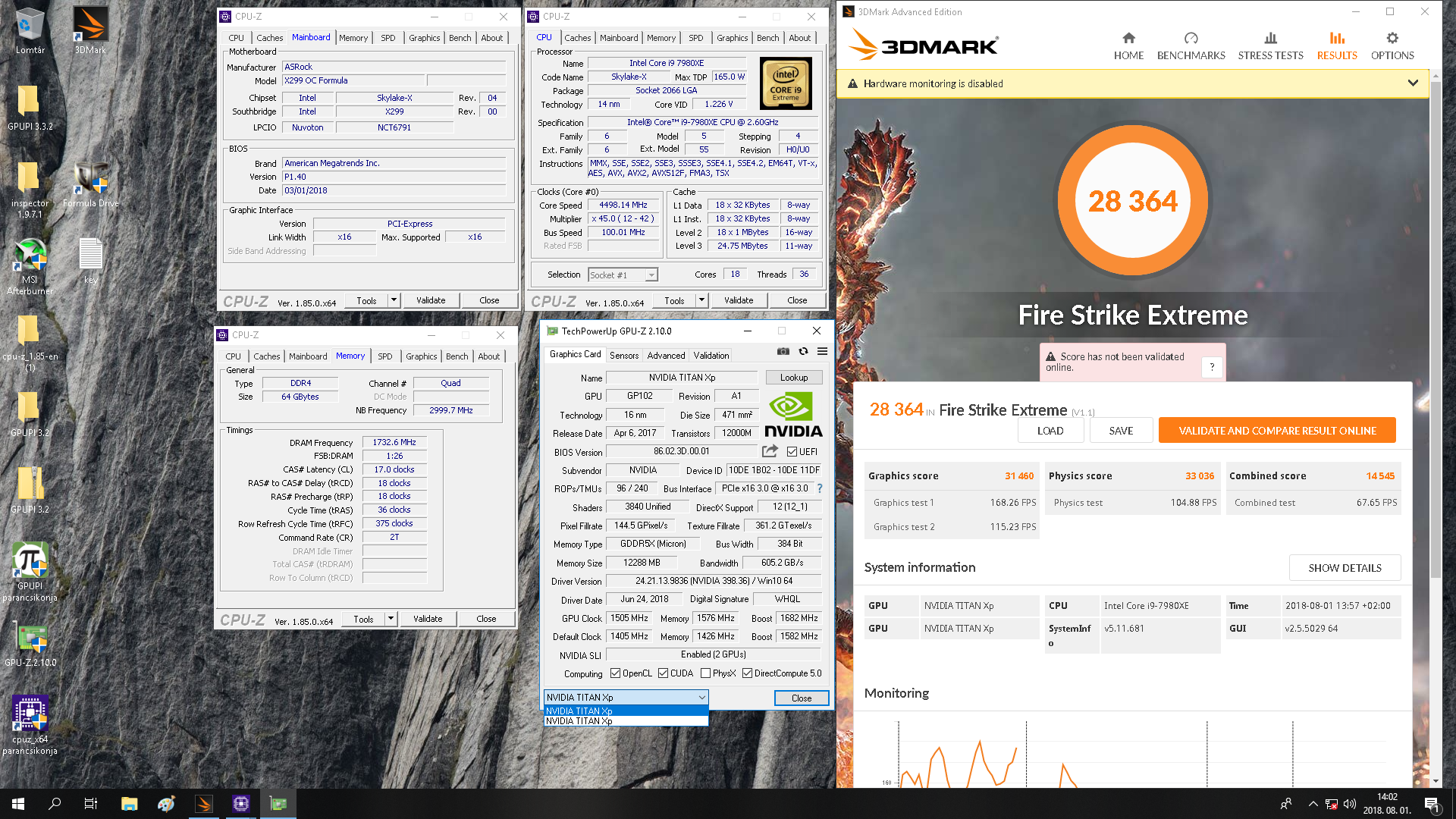Open Tools dropdown arrow in CPU-tab CPU-Z window
This screenshot has height=819, width=1456.
(x=701, y=300)
